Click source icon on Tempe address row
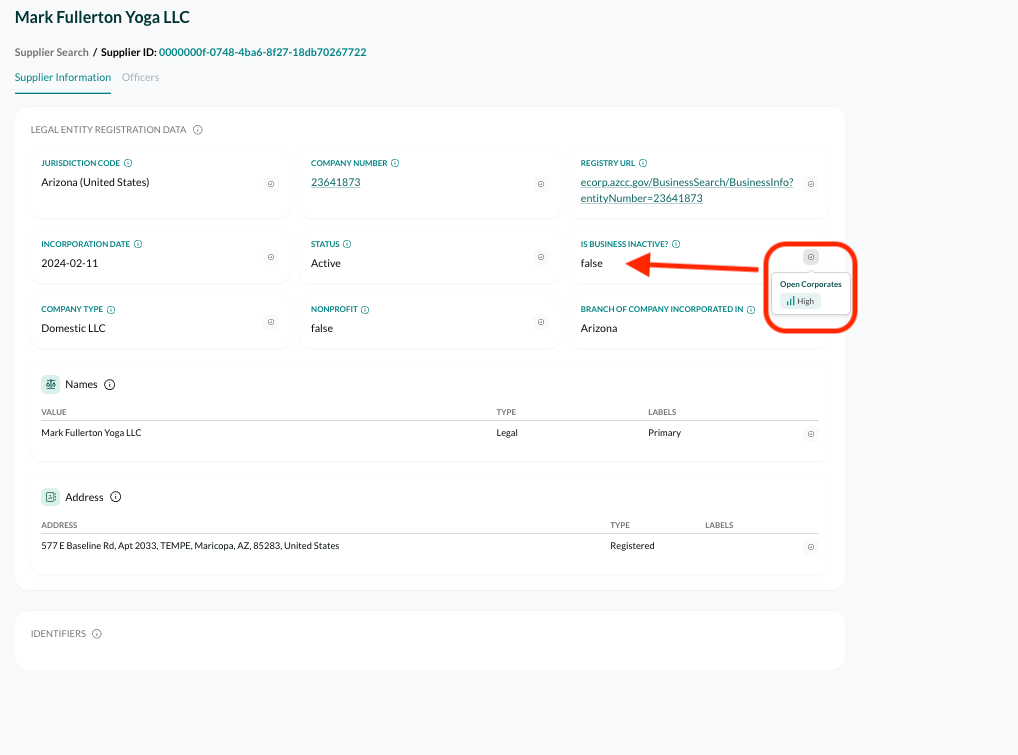Screen dimensions: 1018x755 click(x=811, y=547)
